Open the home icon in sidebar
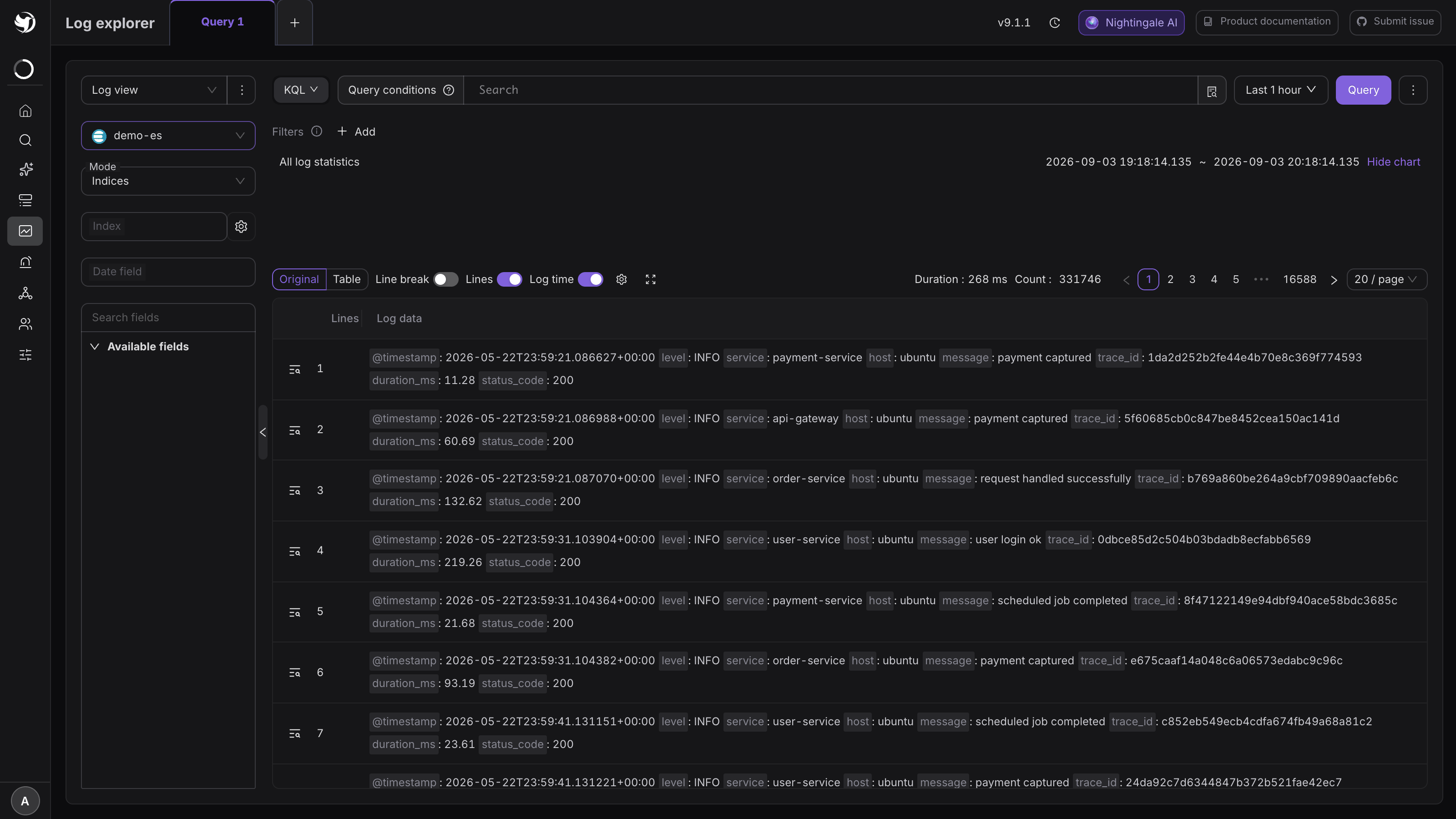Screen dimensions: 1456x819 (x=25, y=111)
